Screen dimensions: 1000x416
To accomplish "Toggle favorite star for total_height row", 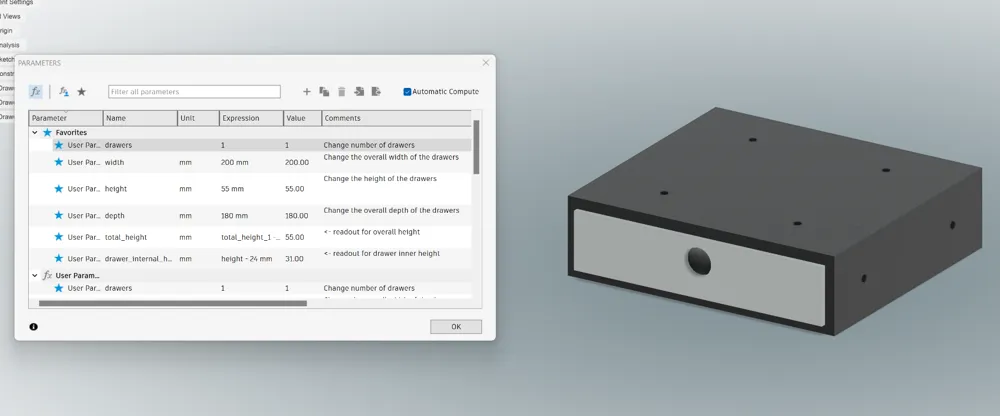I will [x=59, y=237].
